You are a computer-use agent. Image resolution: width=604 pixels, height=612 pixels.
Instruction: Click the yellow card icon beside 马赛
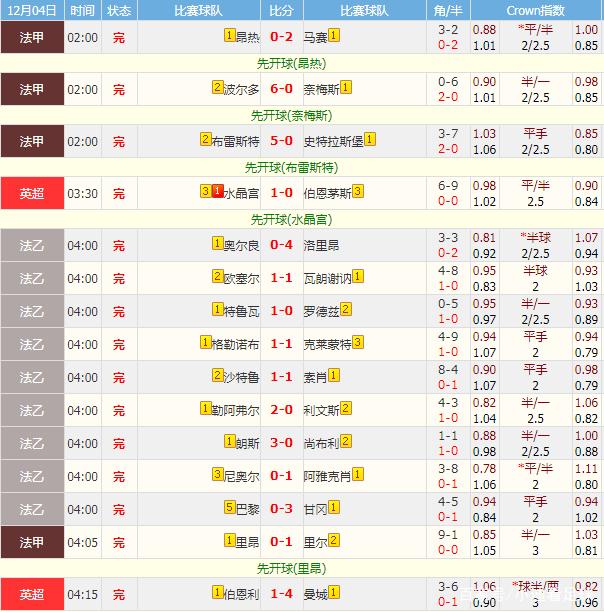[x=334, y=35]
